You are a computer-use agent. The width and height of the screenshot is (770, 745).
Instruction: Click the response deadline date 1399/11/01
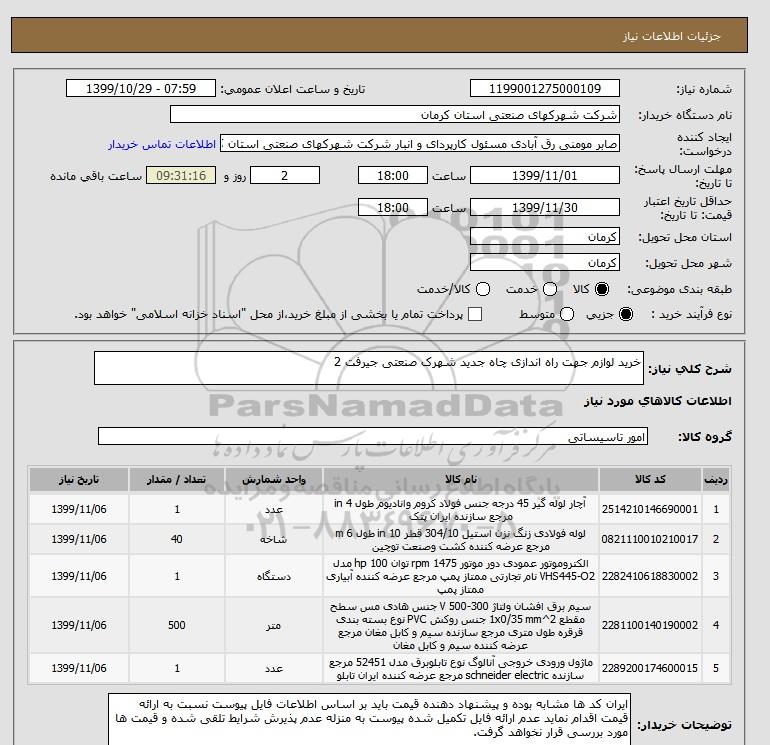tap(545, 176)
